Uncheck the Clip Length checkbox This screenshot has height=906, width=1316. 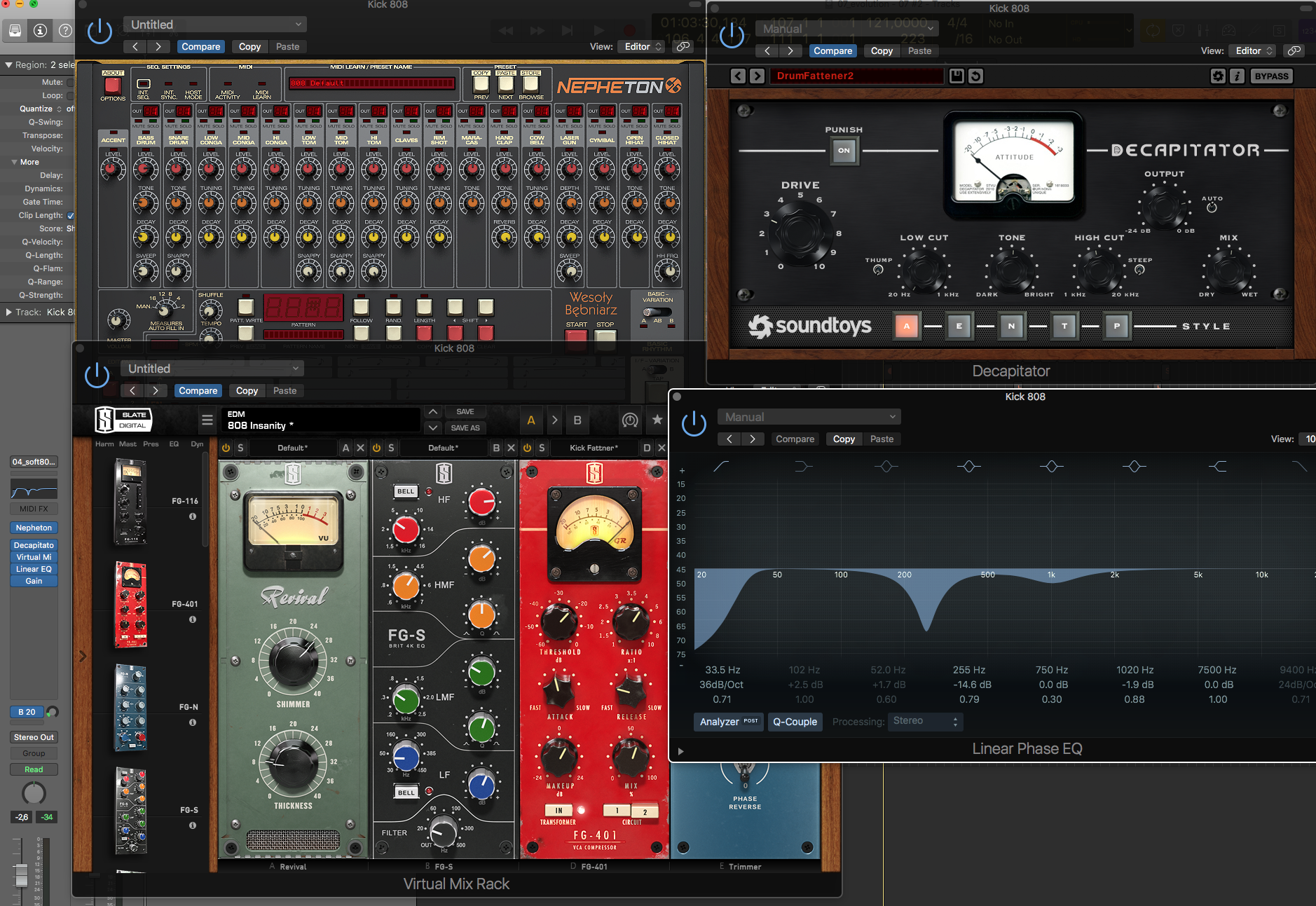(x=71, y=215)
